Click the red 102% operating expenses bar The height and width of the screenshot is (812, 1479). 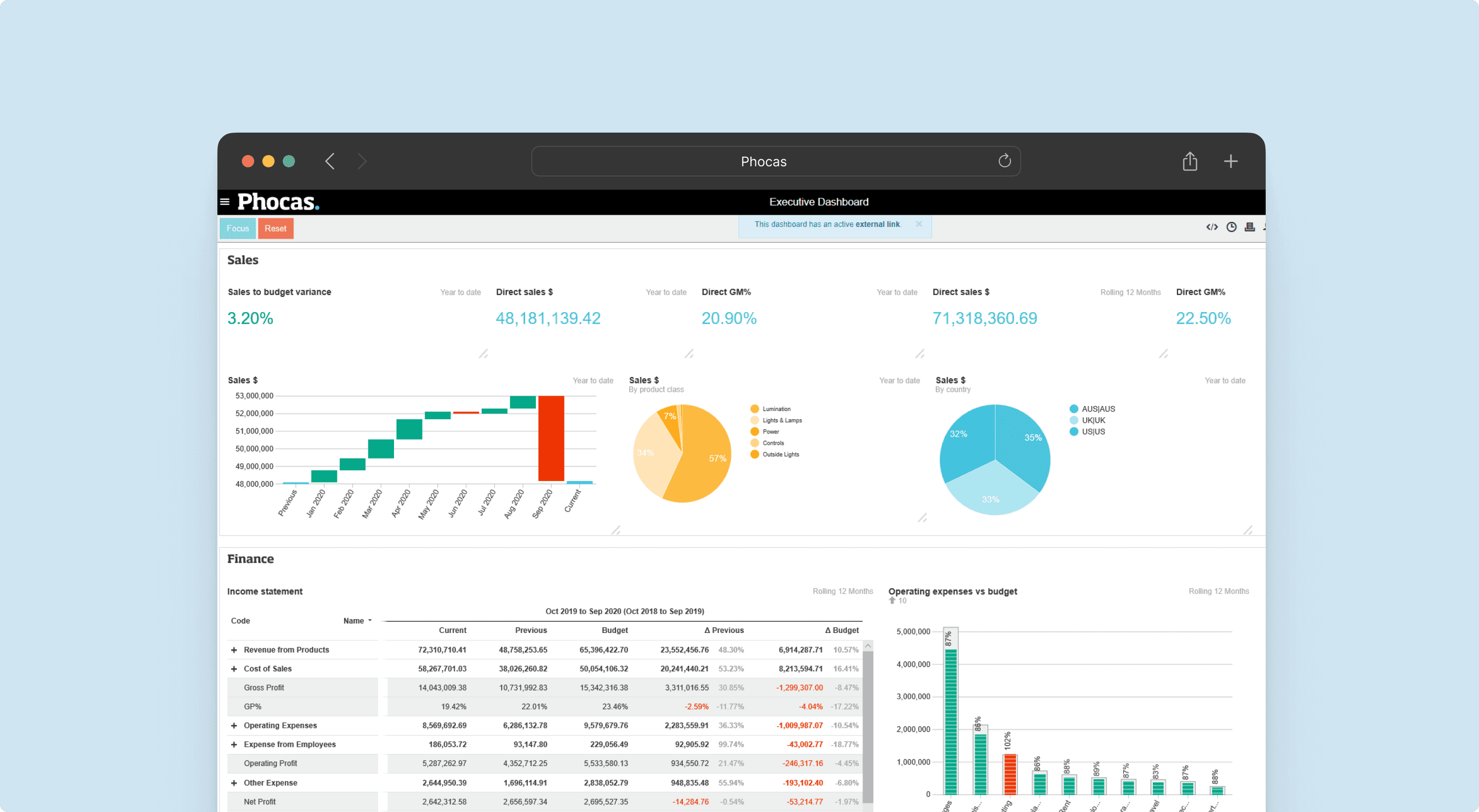pyautogui.click(x=1010, y=774)
